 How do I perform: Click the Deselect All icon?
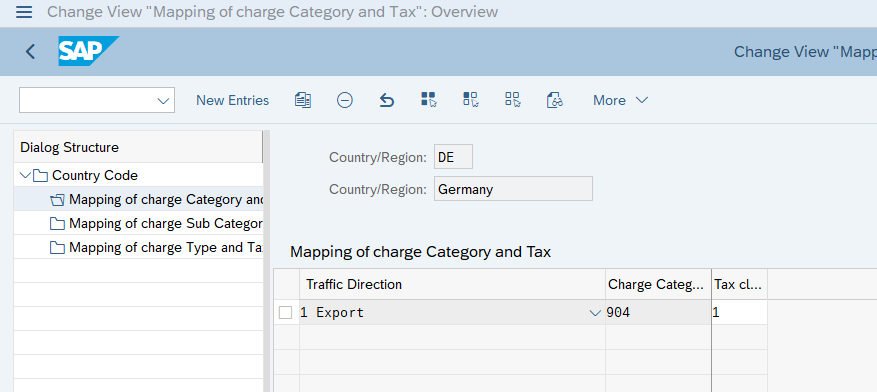point(512,100)
